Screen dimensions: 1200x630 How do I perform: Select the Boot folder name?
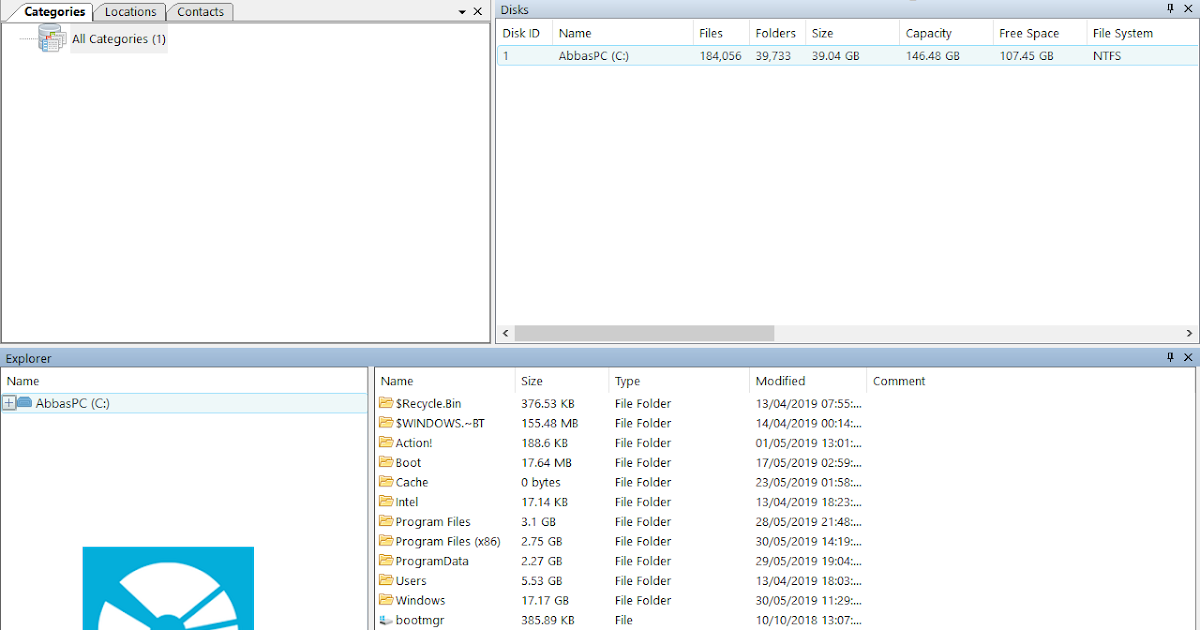point(408,463)
